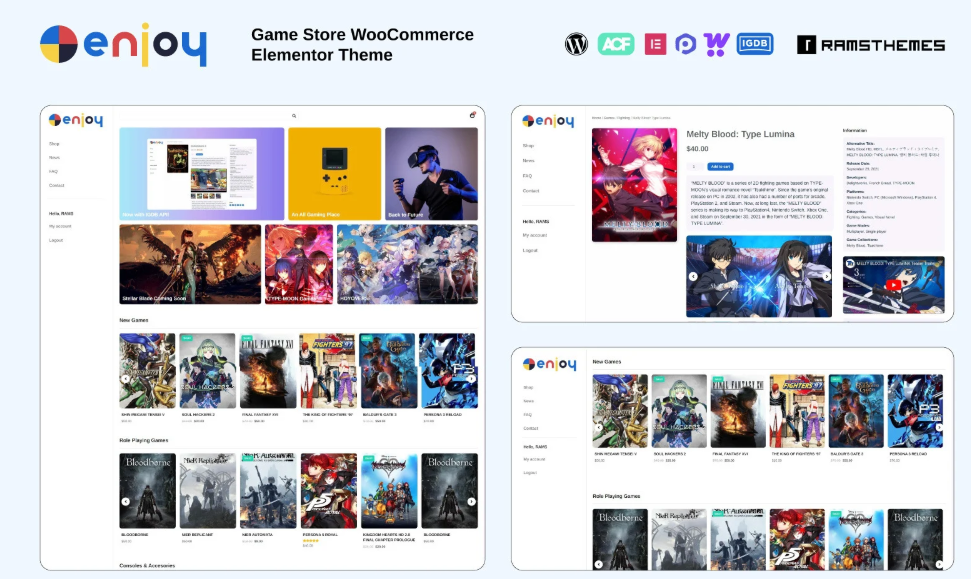Click the WordPress logo in the top banner

576,45
